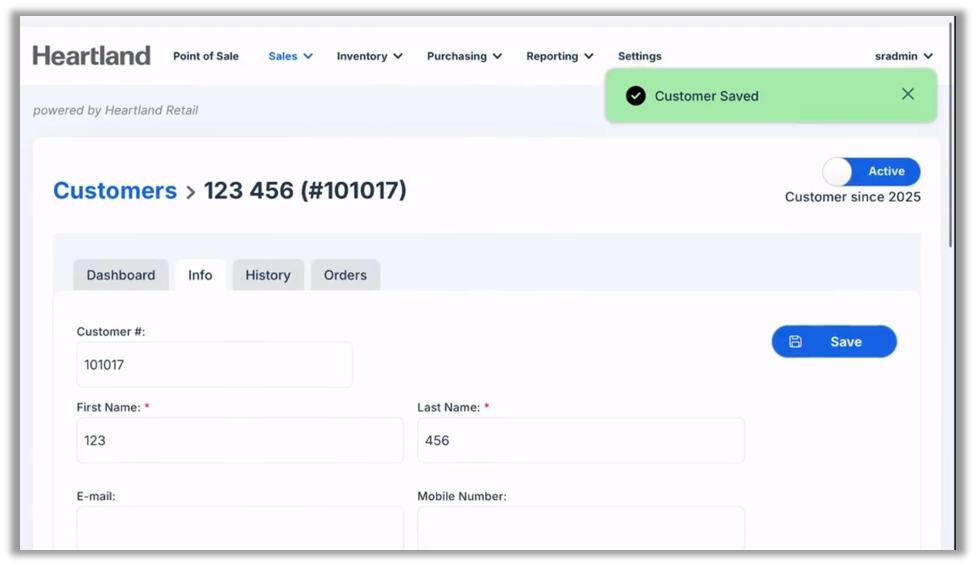Viewport: 976px width, 566px height.
Task: Select the History tab
Action: [x=268, y=275]
